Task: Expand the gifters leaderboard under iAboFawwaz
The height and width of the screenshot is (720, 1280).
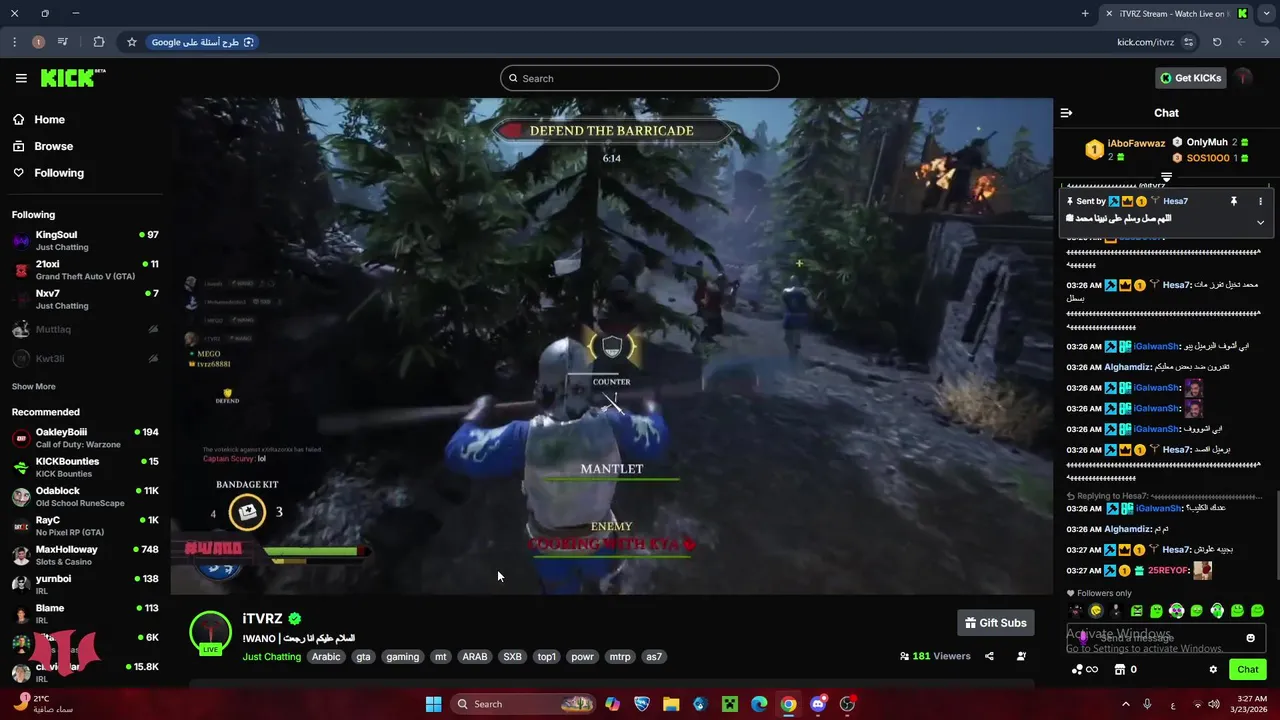Action: pos(1166,177)
